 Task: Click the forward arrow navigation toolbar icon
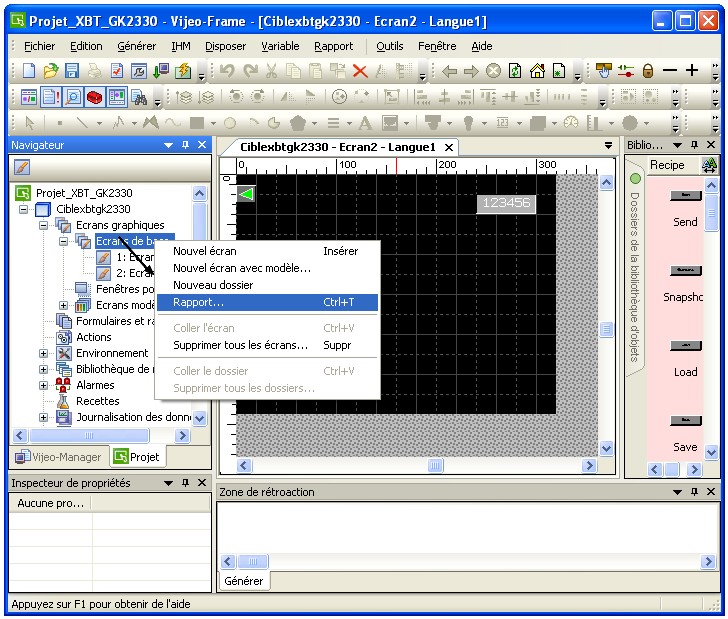tap(471, 71)
